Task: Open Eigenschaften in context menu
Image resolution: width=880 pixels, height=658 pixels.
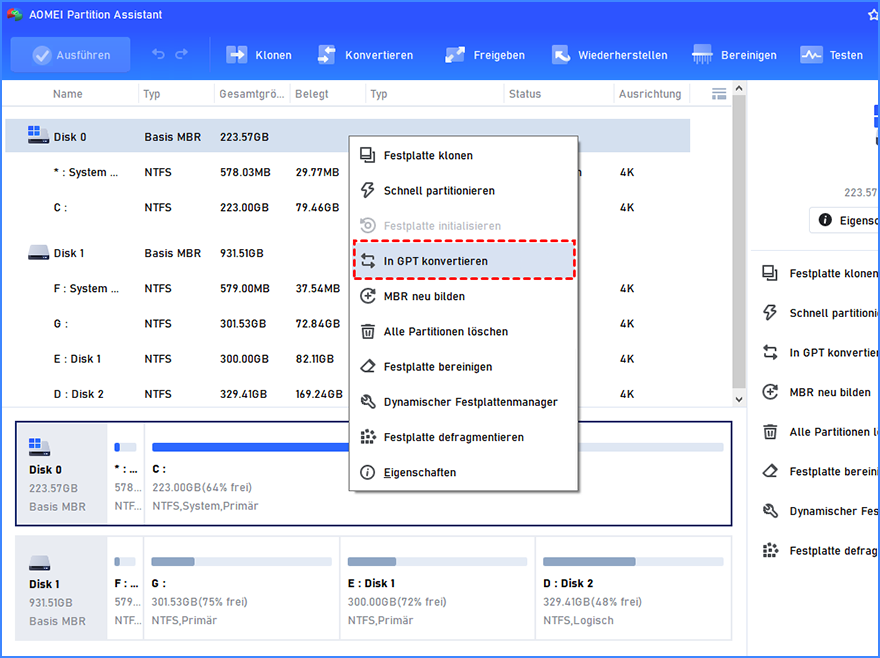Action: [x=464, y=473]
